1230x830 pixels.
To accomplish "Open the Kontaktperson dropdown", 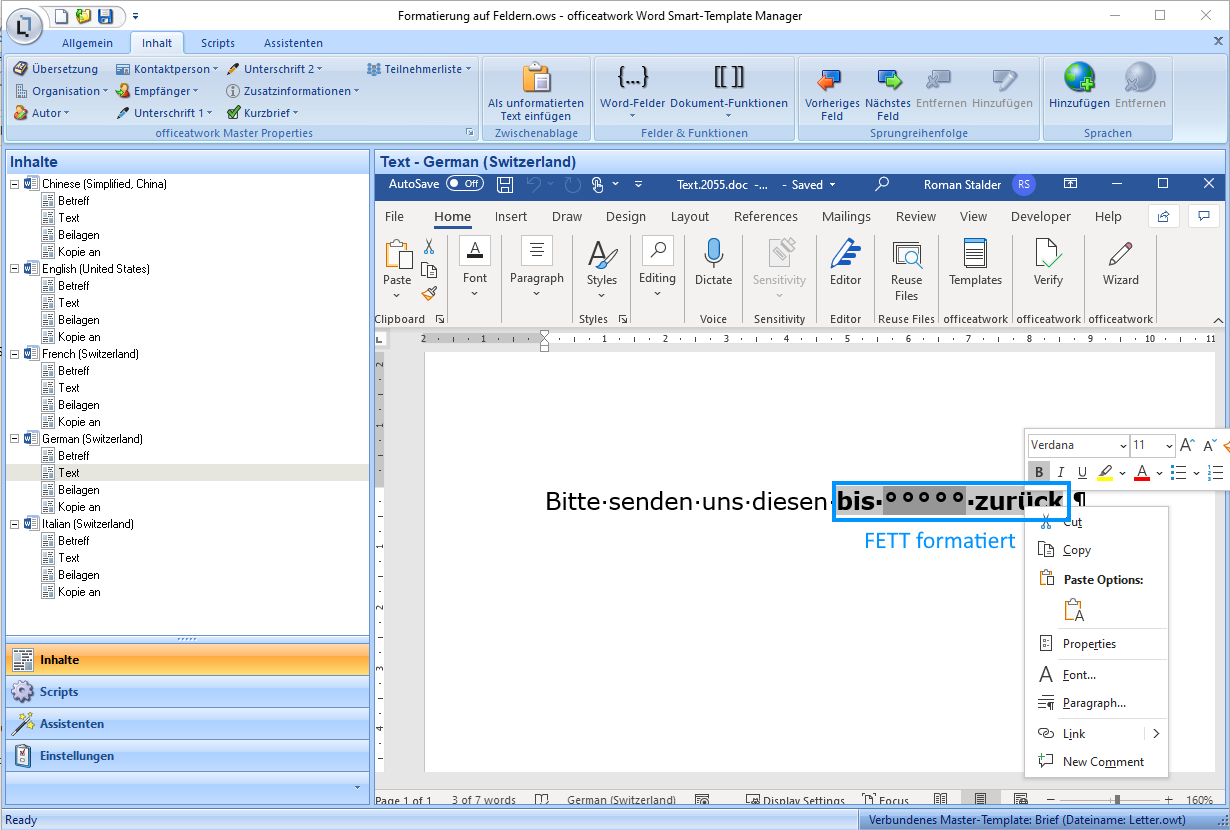I will 166,69.
